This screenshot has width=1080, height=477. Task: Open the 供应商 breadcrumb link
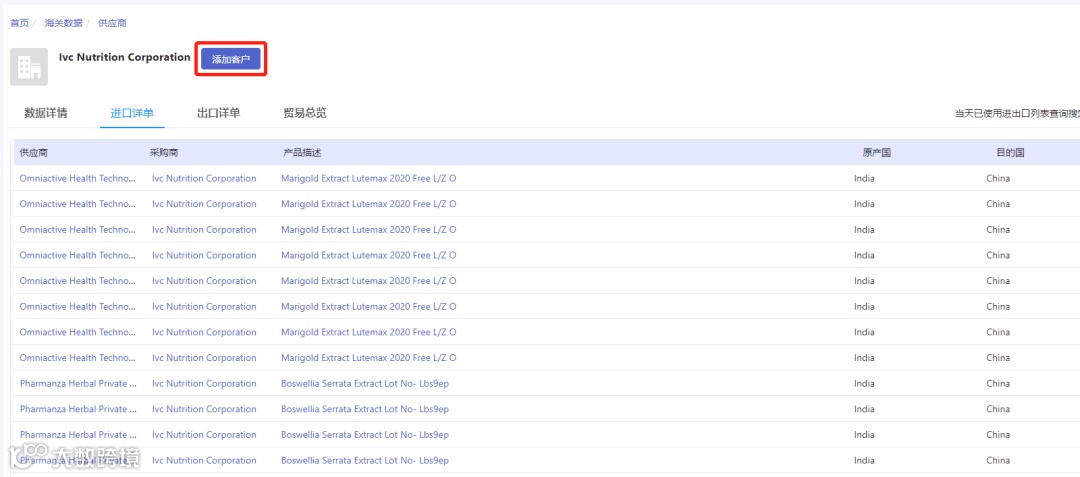coord(112,23)
